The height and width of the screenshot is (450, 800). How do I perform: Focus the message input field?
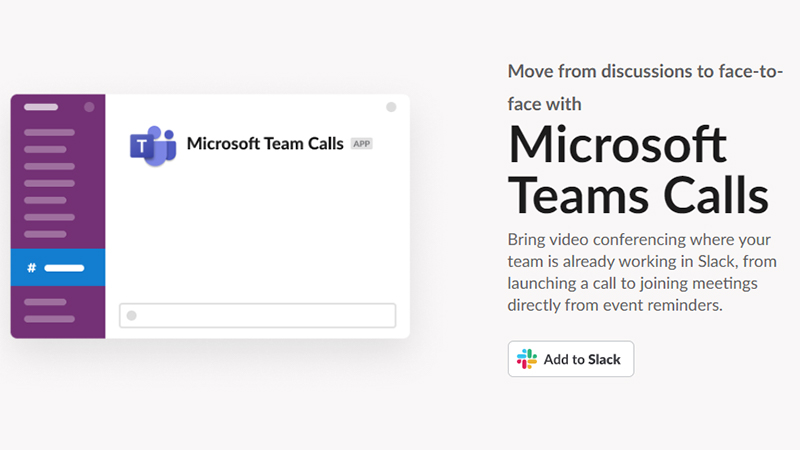[258, 316]
